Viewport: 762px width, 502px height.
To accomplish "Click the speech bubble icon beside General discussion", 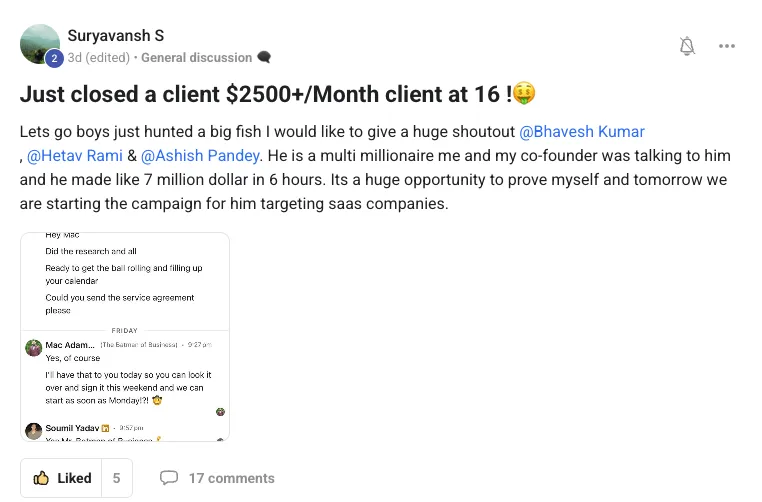I will (263, 58).
